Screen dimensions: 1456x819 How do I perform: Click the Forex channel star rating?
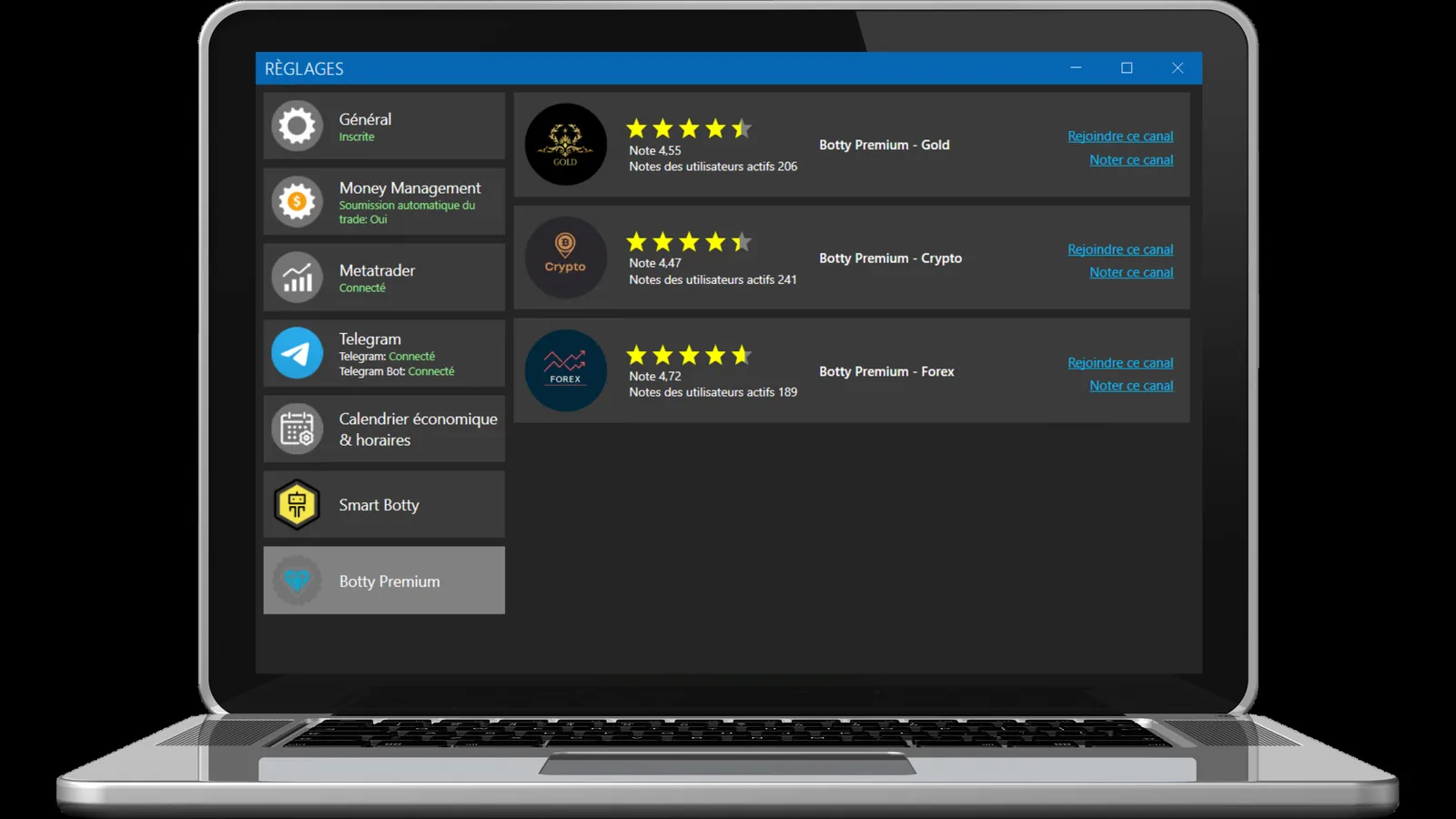coord(689,355)
